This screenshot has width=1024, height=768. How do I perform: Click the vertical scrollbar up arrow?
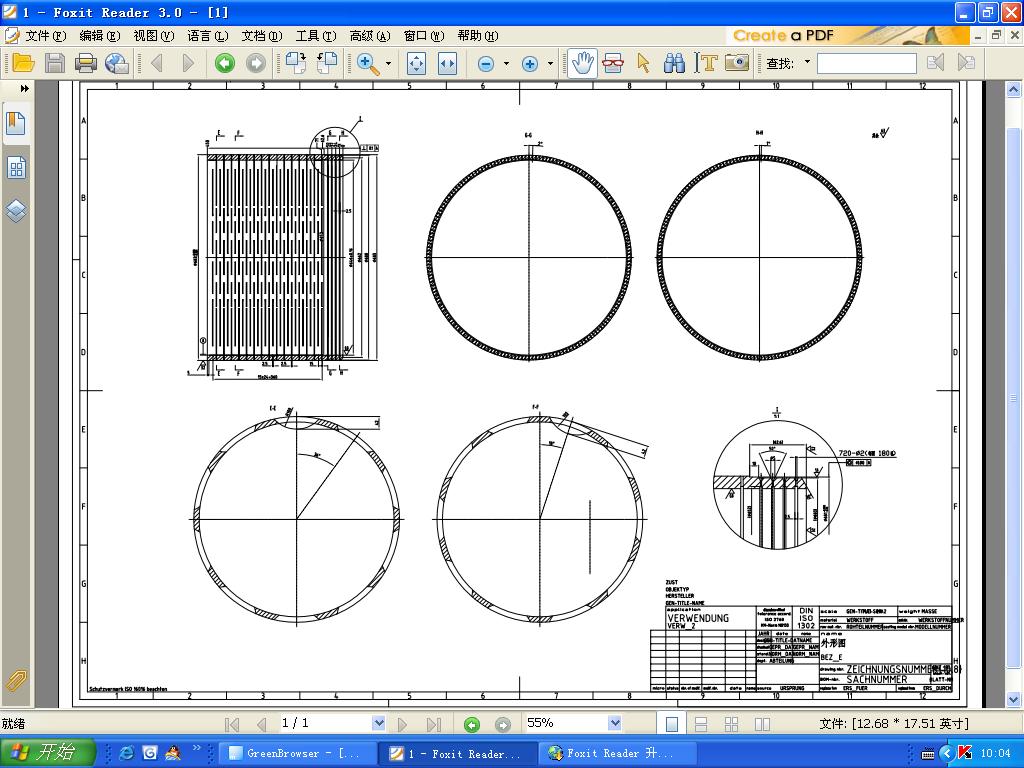click(1014, 89)
